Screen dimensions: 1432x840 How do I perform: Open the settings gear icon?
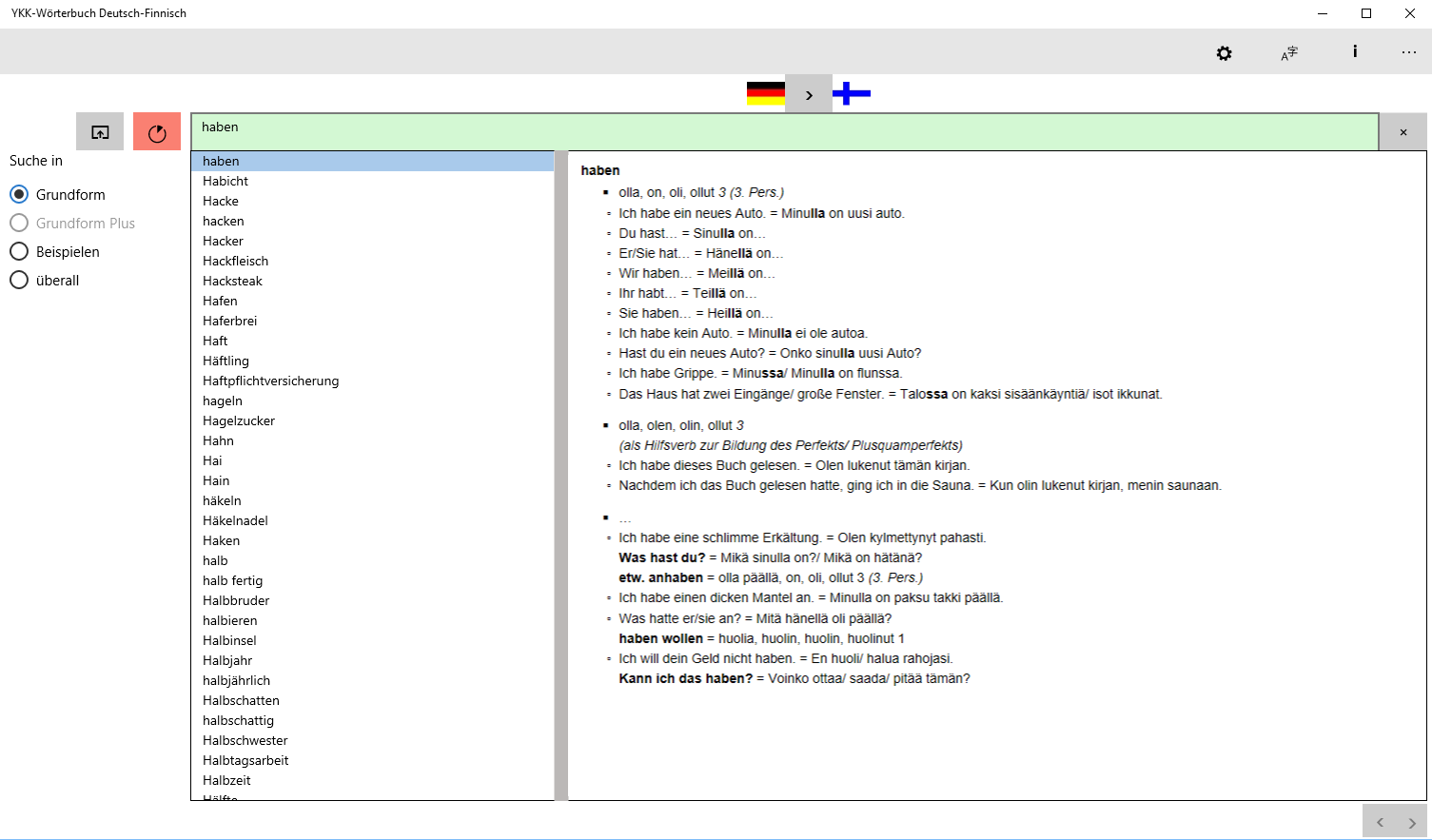point(1224,53)
